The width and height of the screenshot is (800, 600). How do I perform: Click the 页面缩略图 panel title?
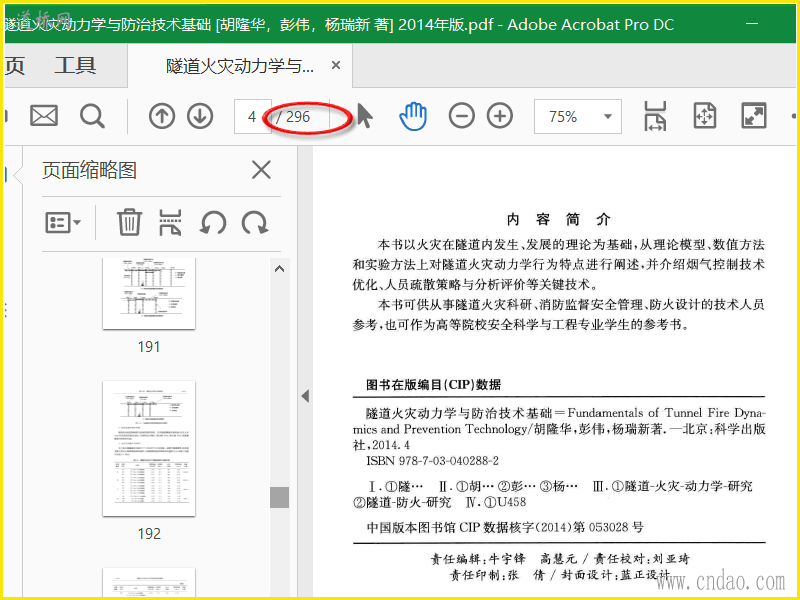click(x=89, y=170)
